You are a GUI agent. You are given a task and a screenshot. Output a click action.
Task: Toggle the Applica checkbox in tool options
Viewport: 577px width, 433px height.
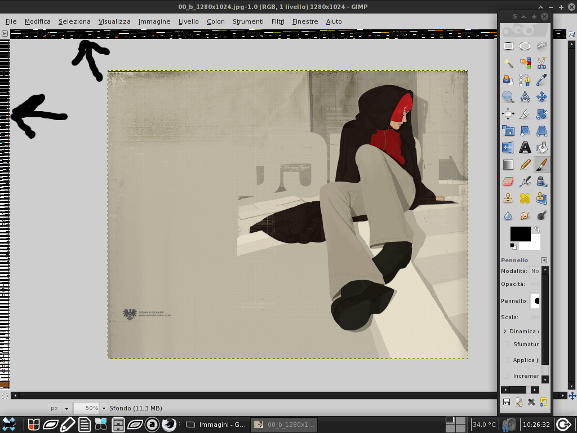506,360
